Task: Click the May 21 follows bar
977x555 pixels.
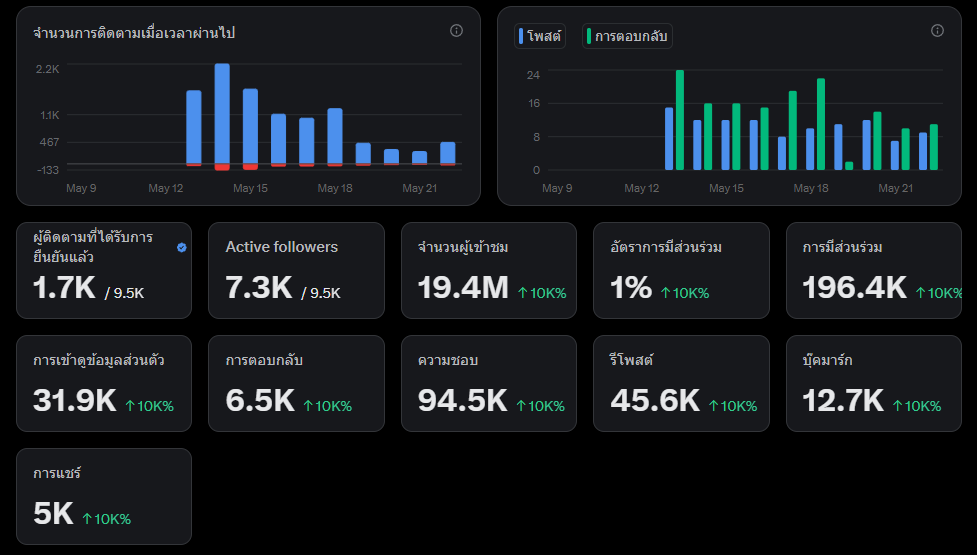Action: point(419,157)
